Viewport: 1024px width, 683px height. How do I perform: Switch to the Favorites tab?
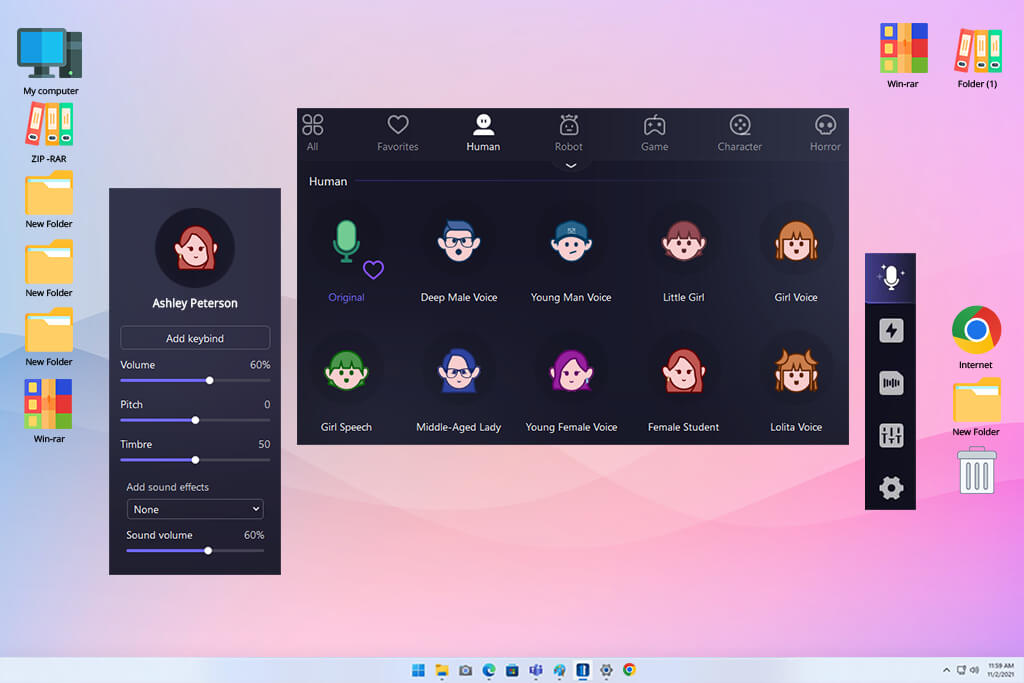398,133
